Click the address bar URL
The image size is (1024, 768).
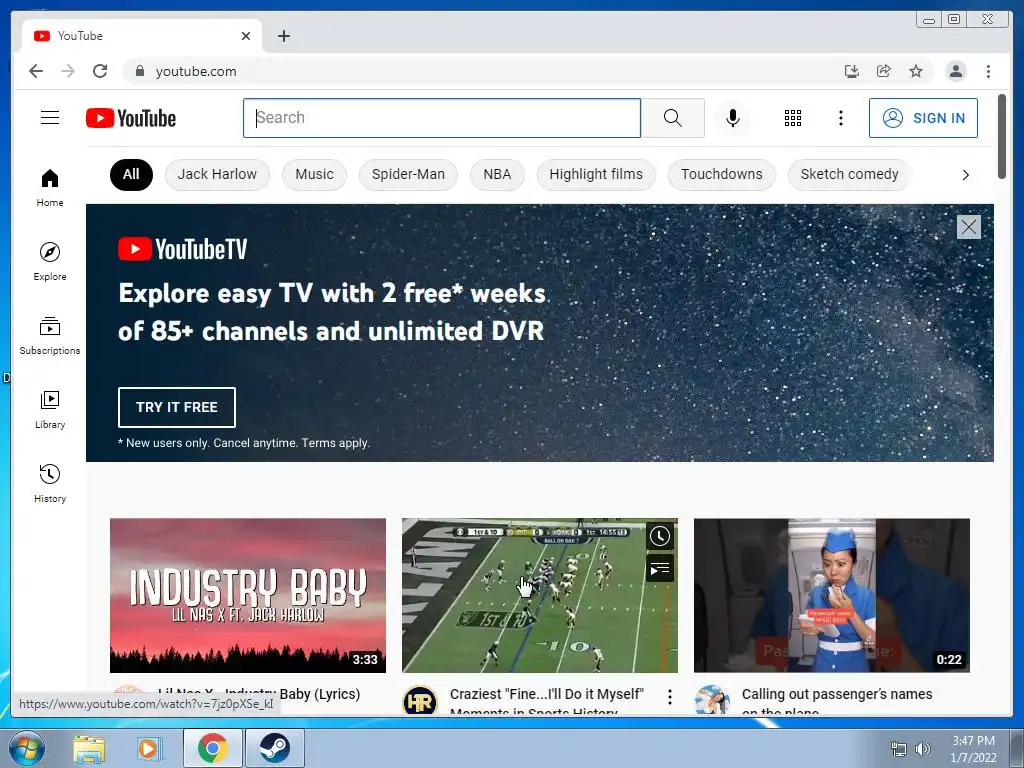coord(196,71)
